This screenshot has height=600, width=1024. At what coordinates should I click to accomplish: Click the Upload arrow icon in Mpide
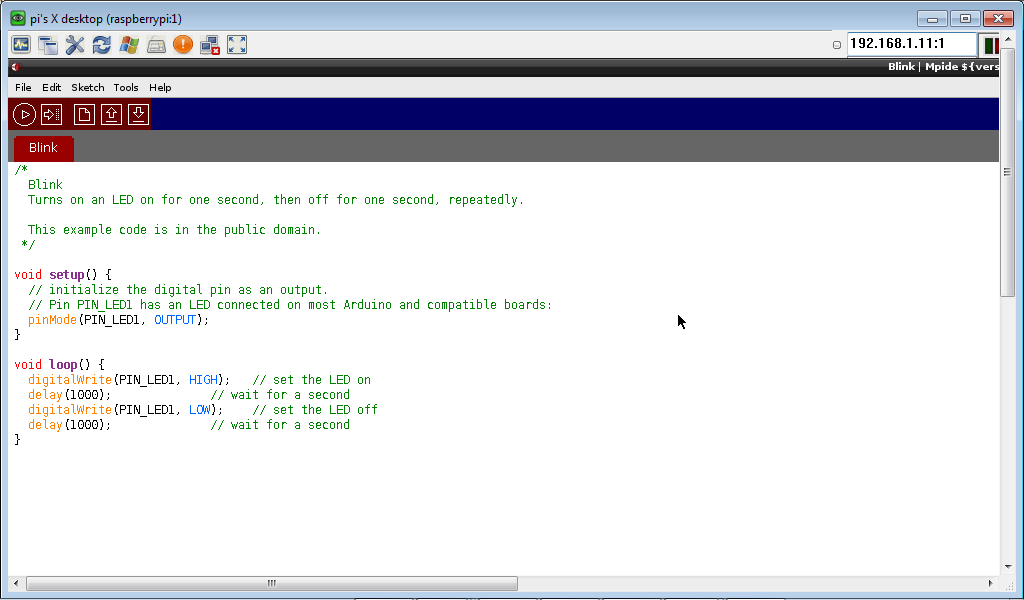[52, 114]
